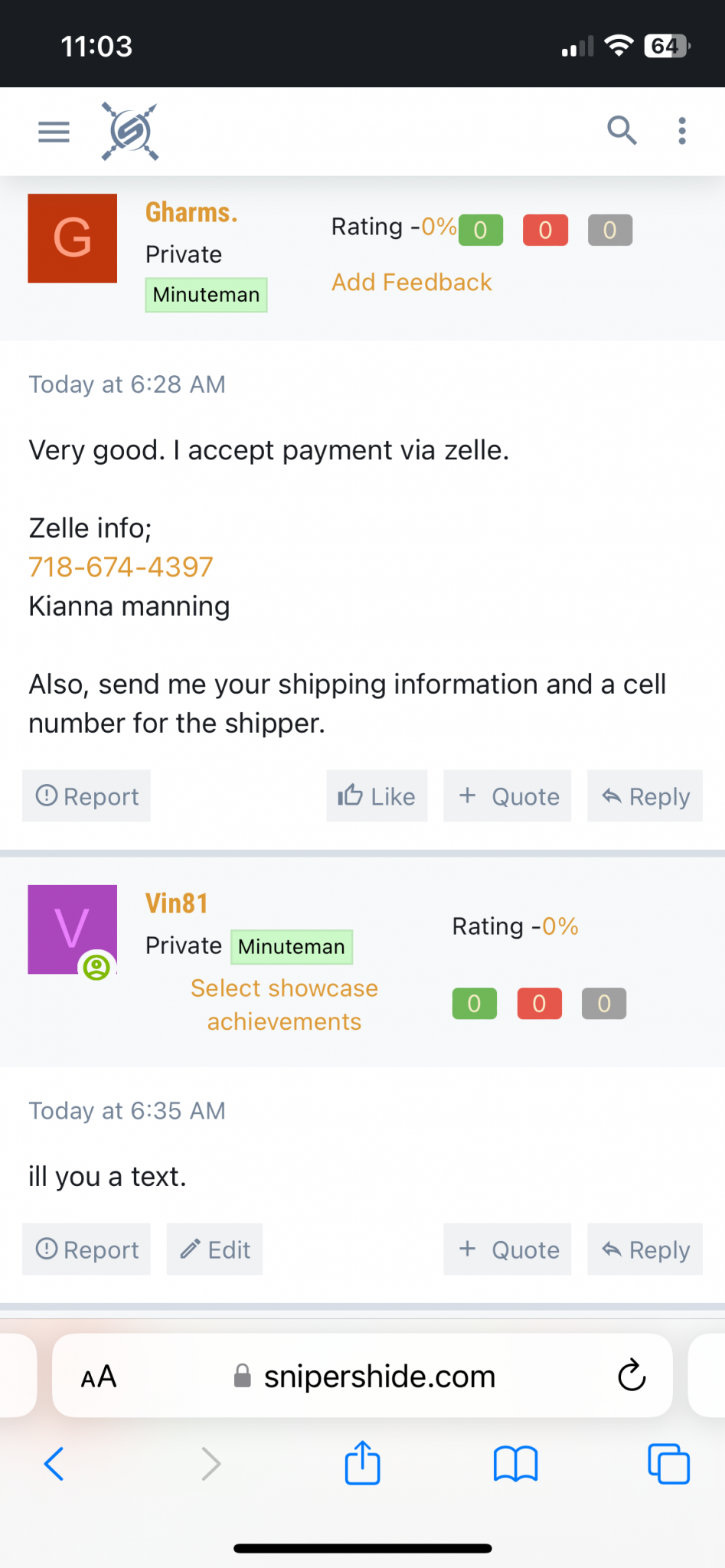This screenshot has width=725, height=1568.
Task: Add Gharms post to multi-quote
Action: 508,796
